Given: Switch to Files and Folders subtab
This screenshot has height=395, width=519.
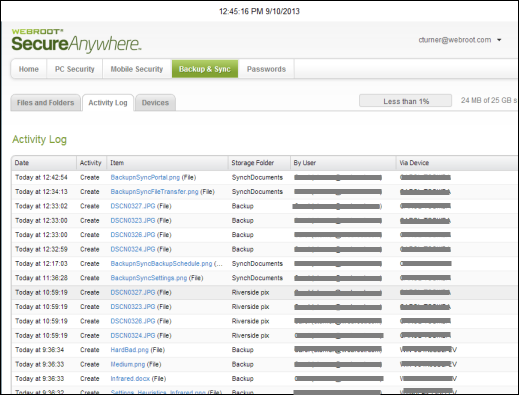Looking at the screenshot, I should [45, 103].
